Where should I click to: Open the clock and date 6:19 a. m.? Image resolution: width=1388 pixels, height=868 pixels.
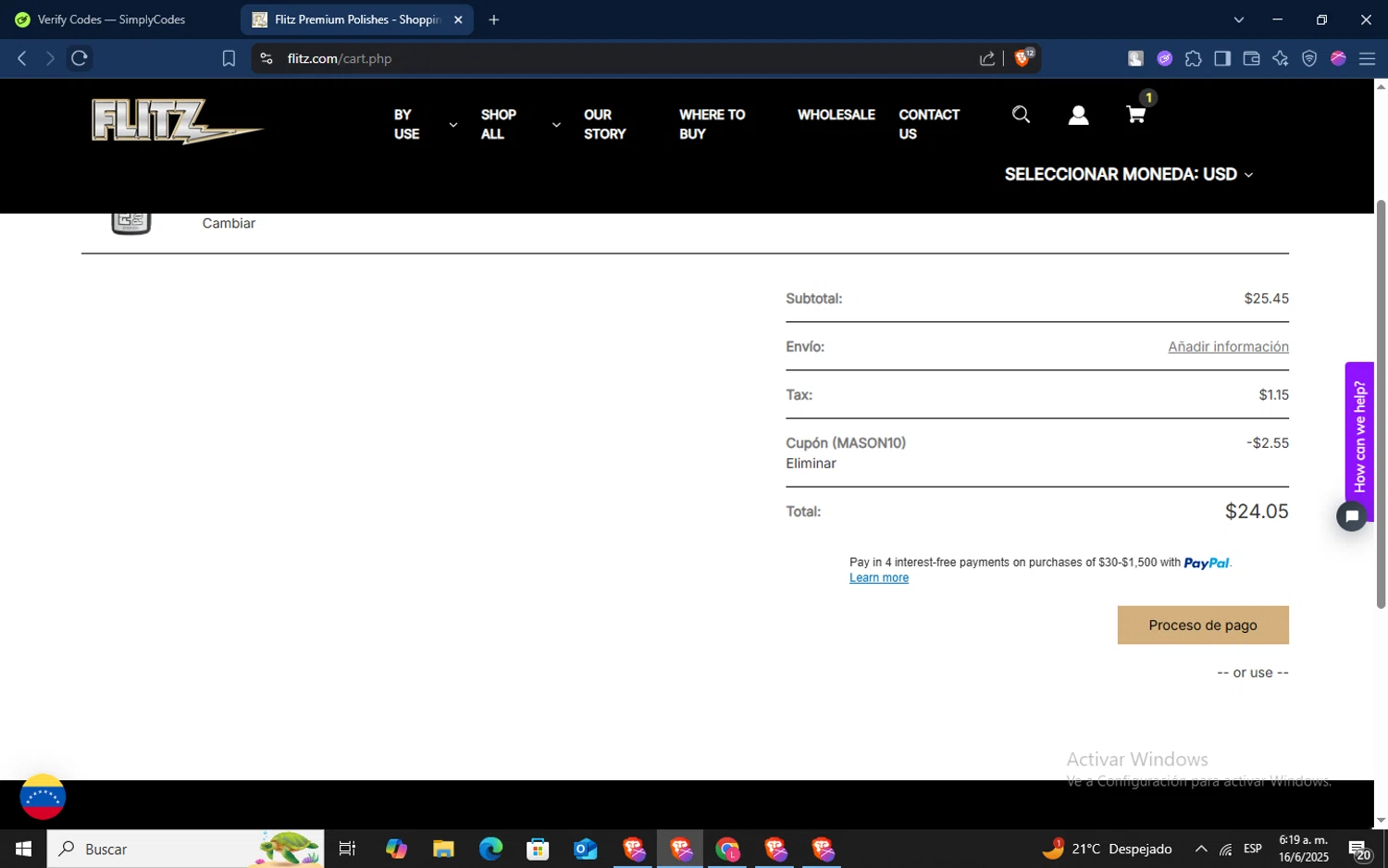[x=1303, y=849]
